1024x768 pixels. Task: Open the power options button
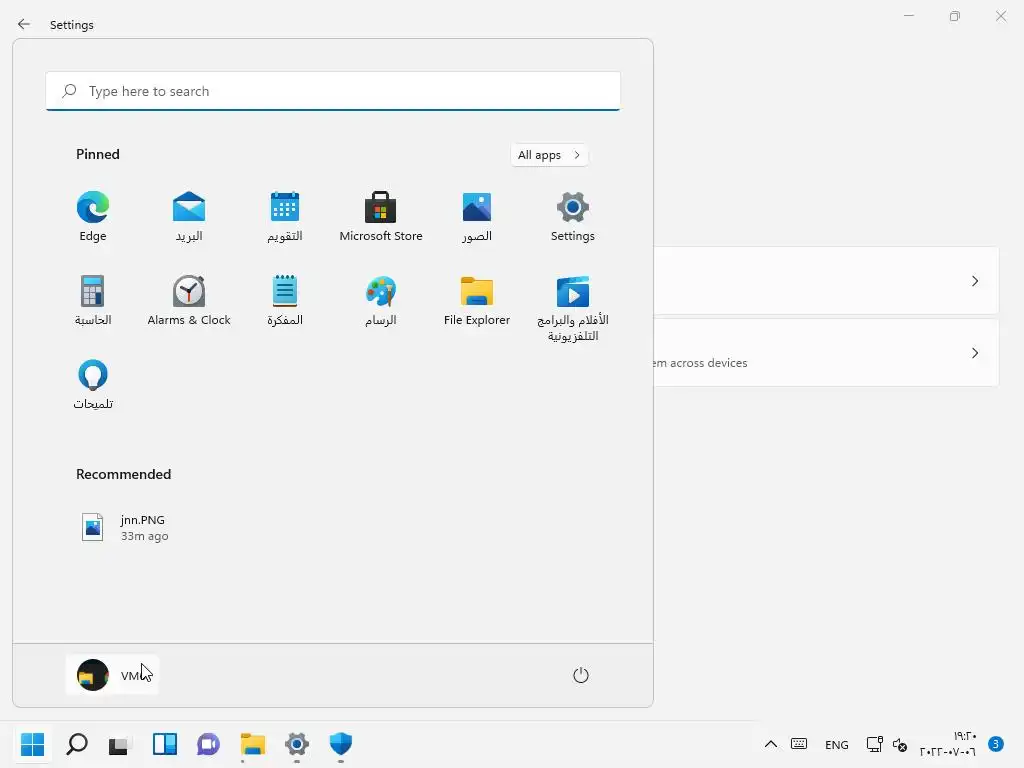581,675
